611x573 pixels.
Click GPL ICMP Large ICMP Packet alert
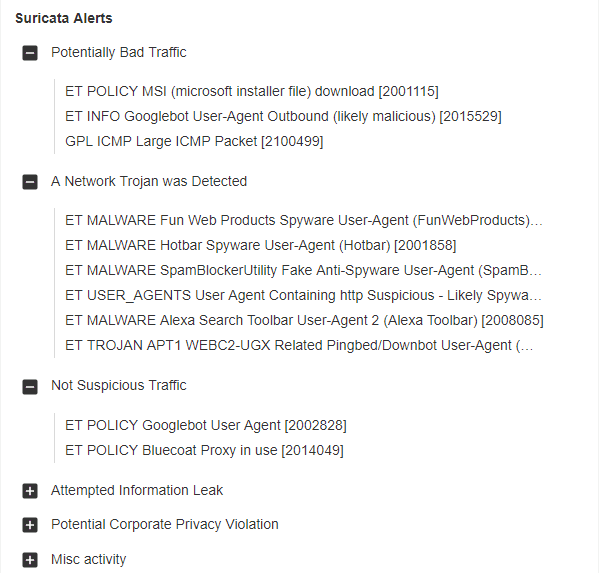click(194, 141)
